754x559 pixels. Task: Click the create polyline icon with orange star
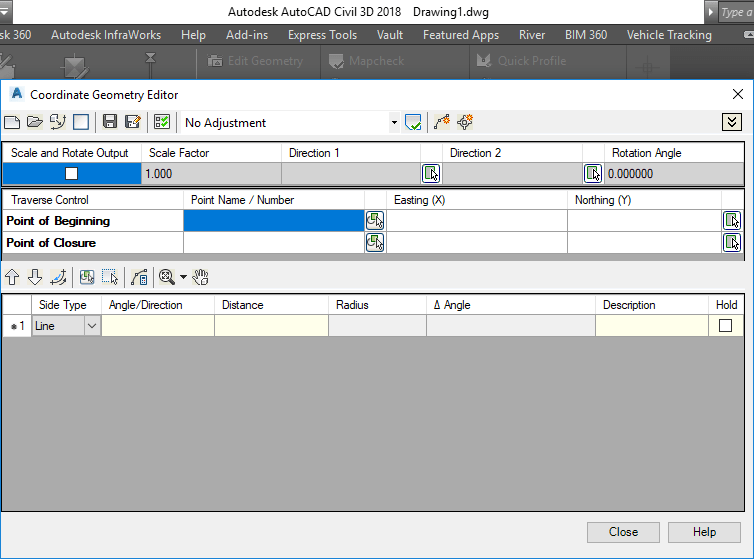click(441, 122)
